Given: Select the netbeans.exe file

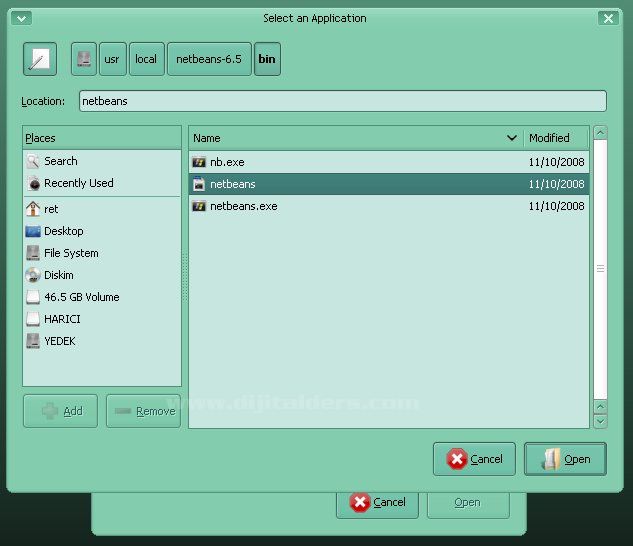Looking at the screenshot, I should coord(389,206).
